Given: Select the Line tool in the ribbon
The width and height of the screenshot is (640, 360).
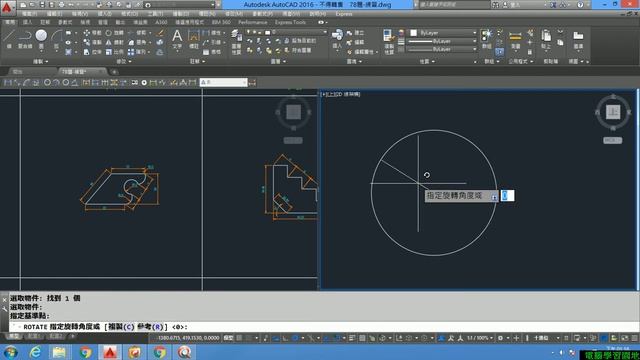Looking at the screenshot, I should click(x=9, y=39).
